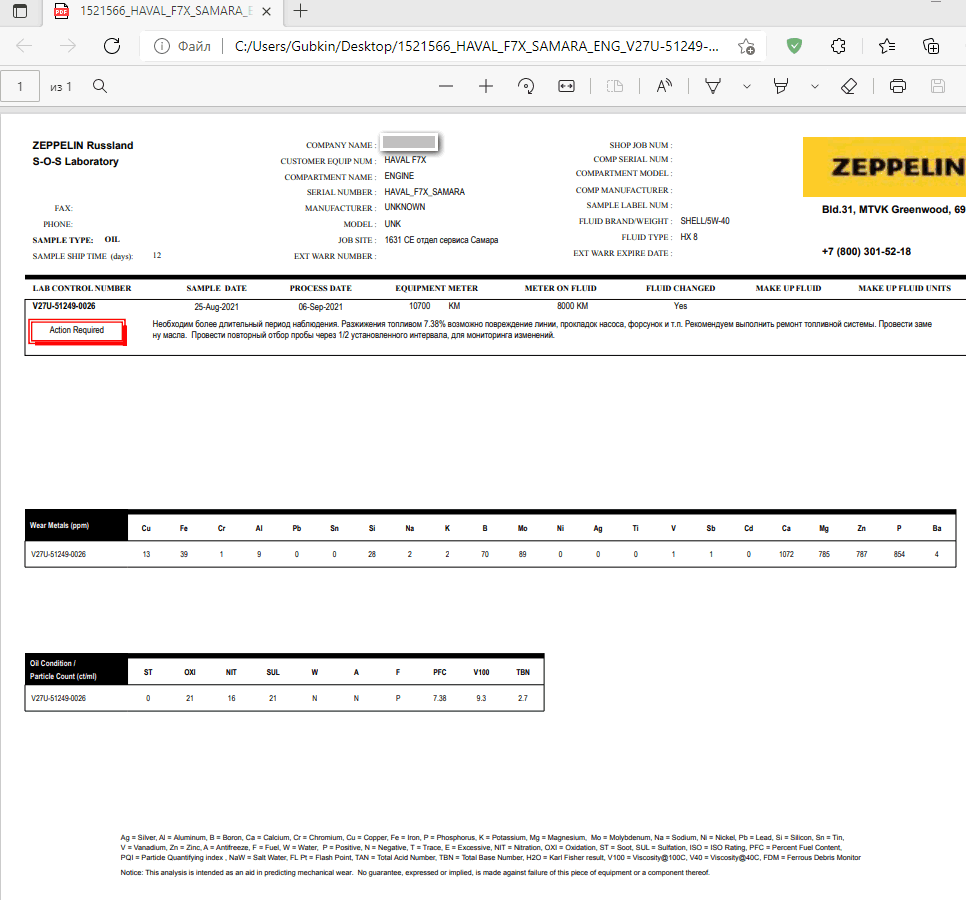The image size is (966, 900).
Task: Open the Favorites list
Action: coord(887,46)
